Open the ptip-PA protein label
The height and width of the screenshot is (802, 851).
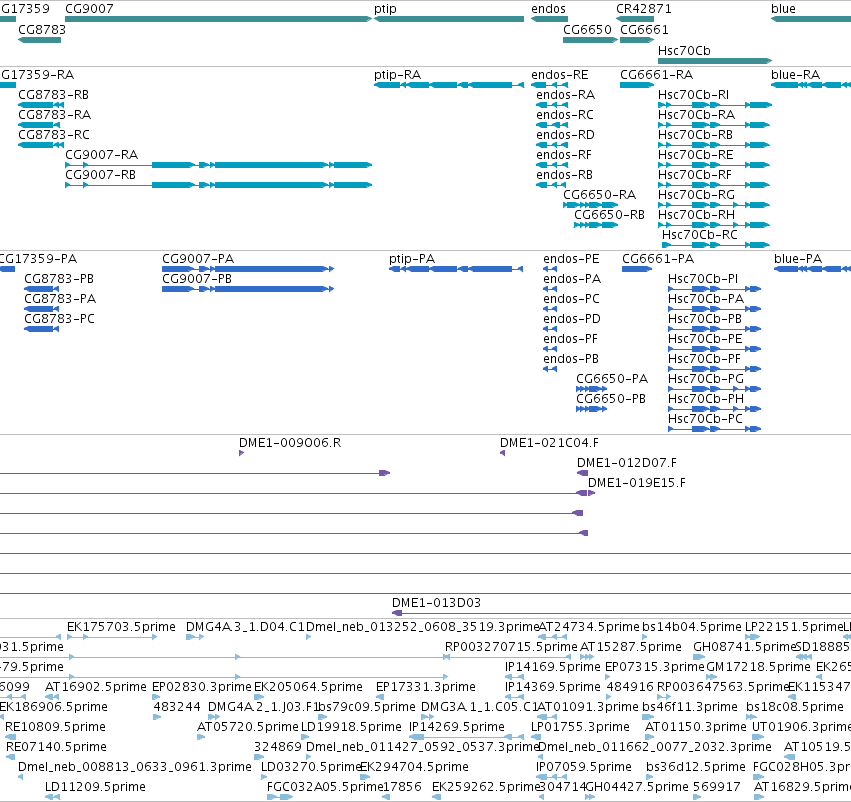(x=412, y=259)
